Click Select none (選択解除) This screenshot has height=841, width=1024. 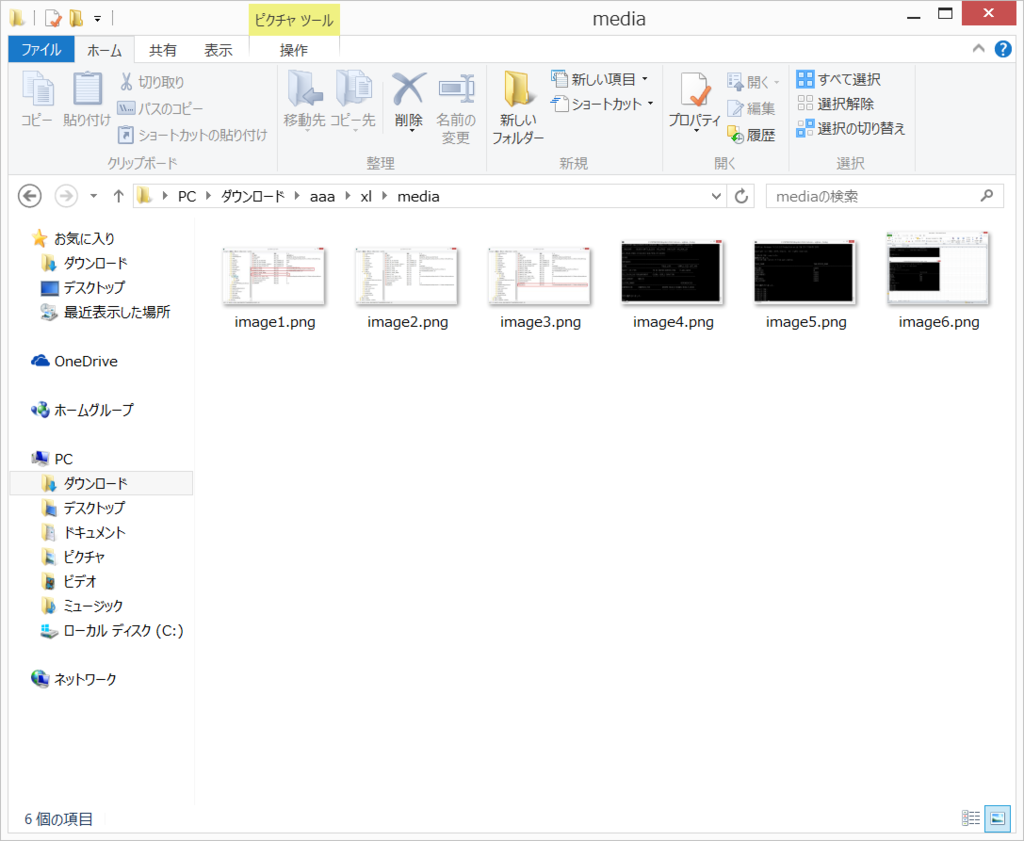[835, 104]
